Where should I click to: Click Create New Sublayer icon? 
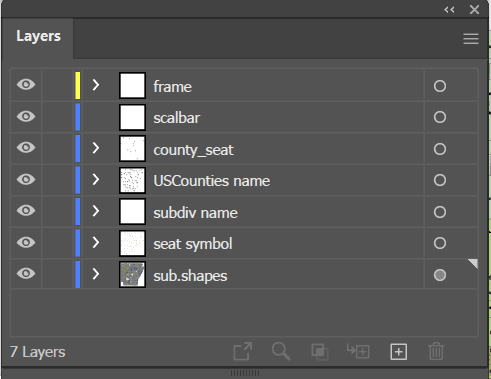point(358,351)
